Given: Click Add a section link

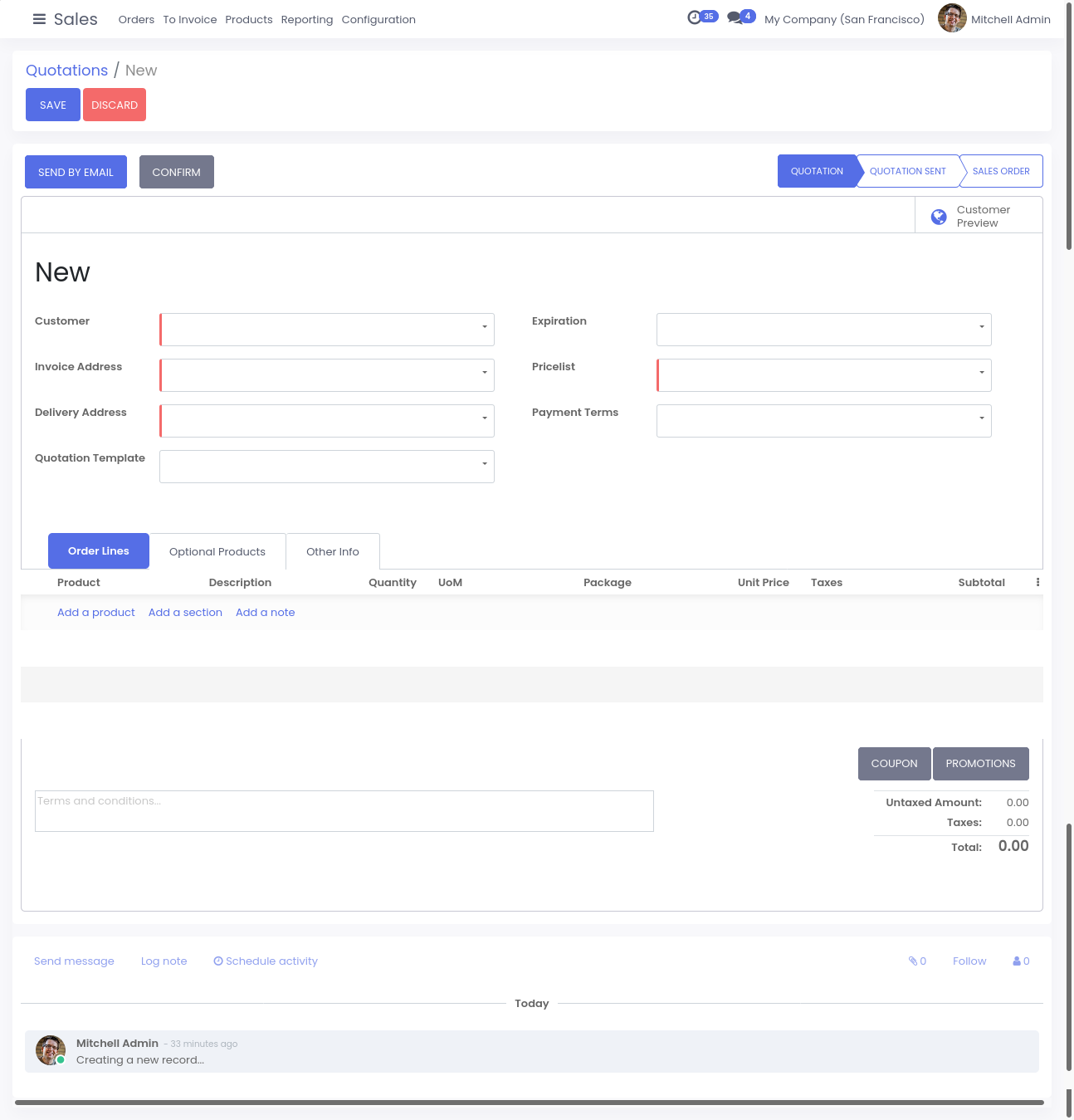Looking at the screenshot, I should tap(185, 612).
